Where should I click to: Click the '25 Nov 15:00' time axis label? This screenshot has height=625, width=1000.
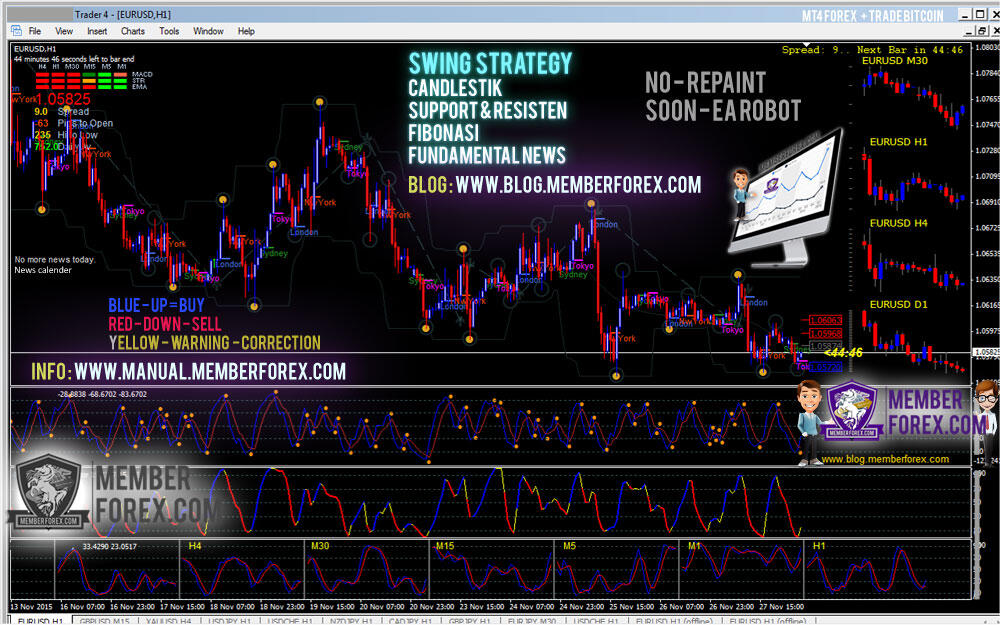click(631, 607)
